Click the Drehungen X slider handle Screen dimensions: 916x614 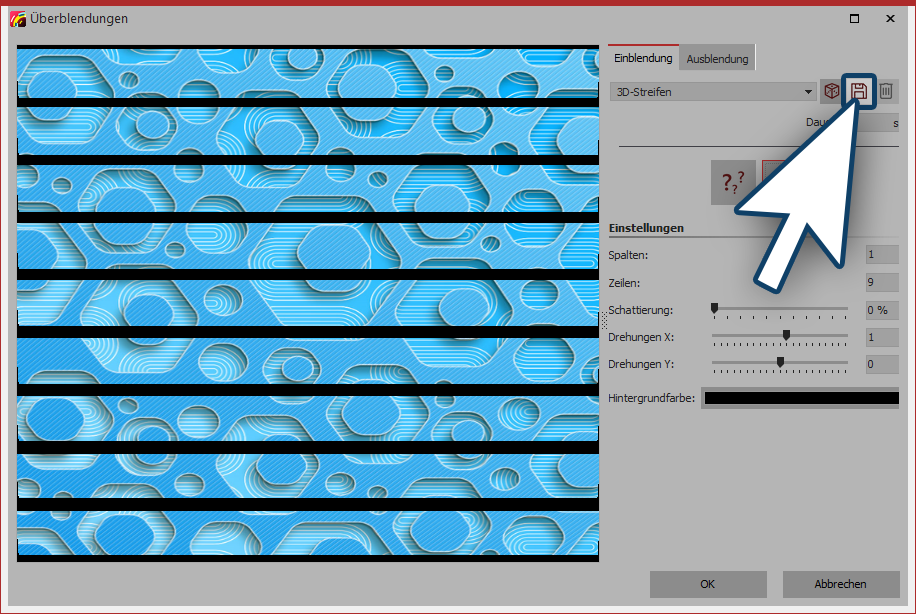[x=786, y=335]
